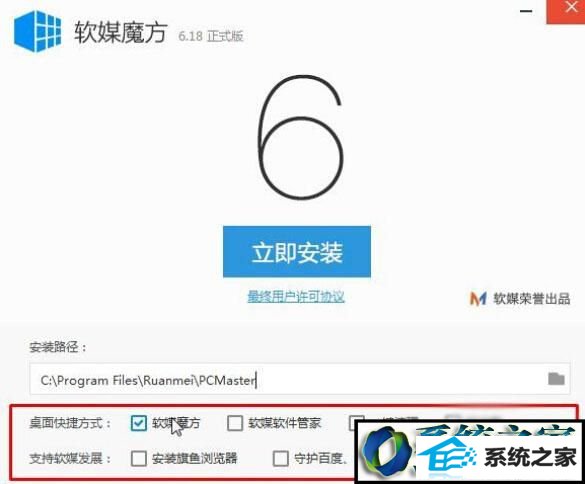Image resolution: width=585 pixels, height=484 pixels.
Task: Minimize the installer window
Action: (526, 11)
